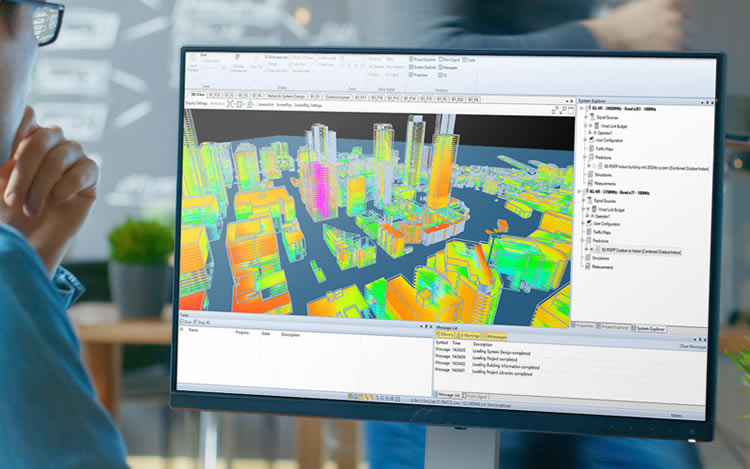The image size is (750, 469).
Task: Toggle the Point Signal window checkbox in ribbon
Action: click(x=441, y=60)
